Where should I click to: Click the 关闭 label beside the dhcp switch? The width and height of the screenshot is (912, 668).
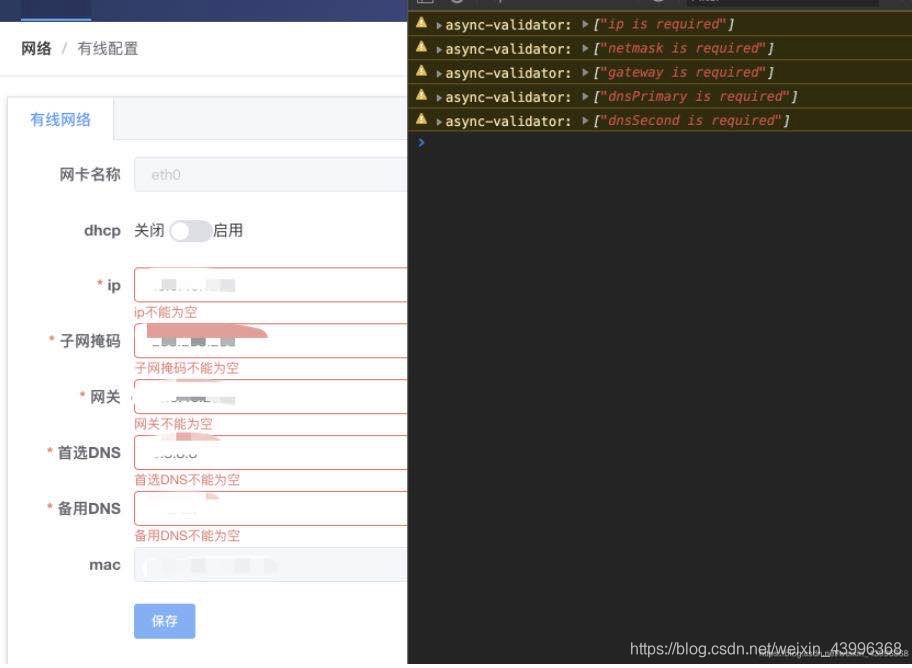pos(149,230)
